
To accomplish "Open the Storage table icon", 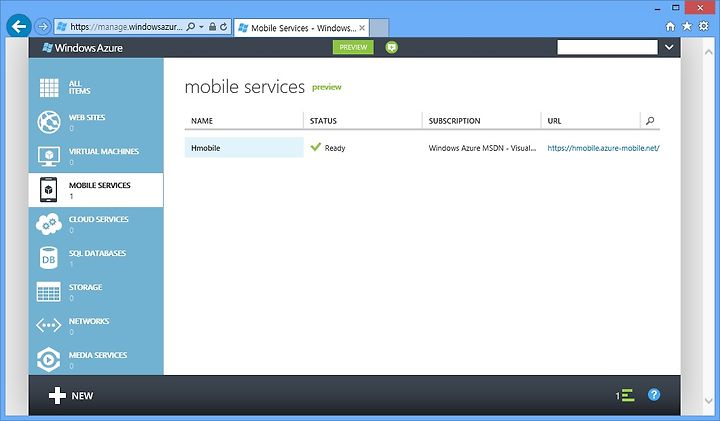I will click(49, 292).
